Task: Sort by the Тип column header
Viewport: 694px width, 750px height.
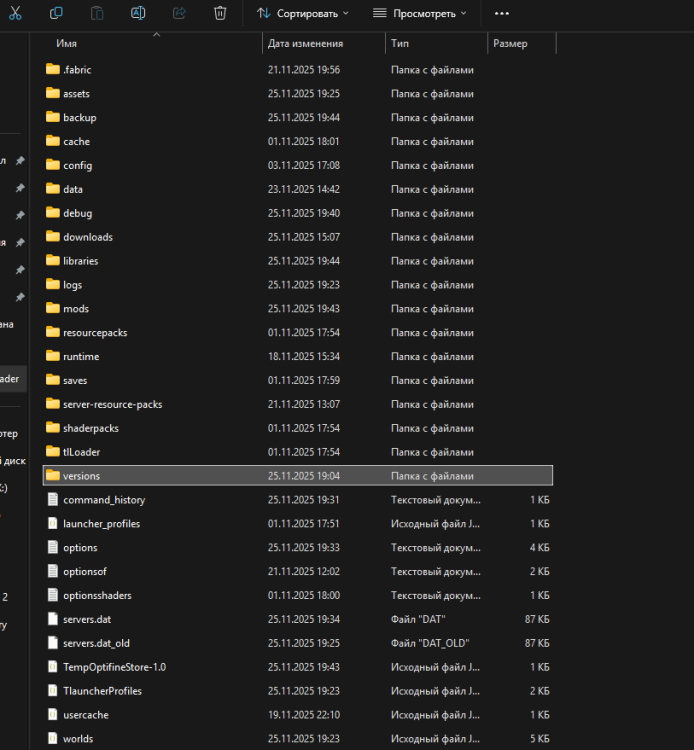Action: (x=400, y=44)
